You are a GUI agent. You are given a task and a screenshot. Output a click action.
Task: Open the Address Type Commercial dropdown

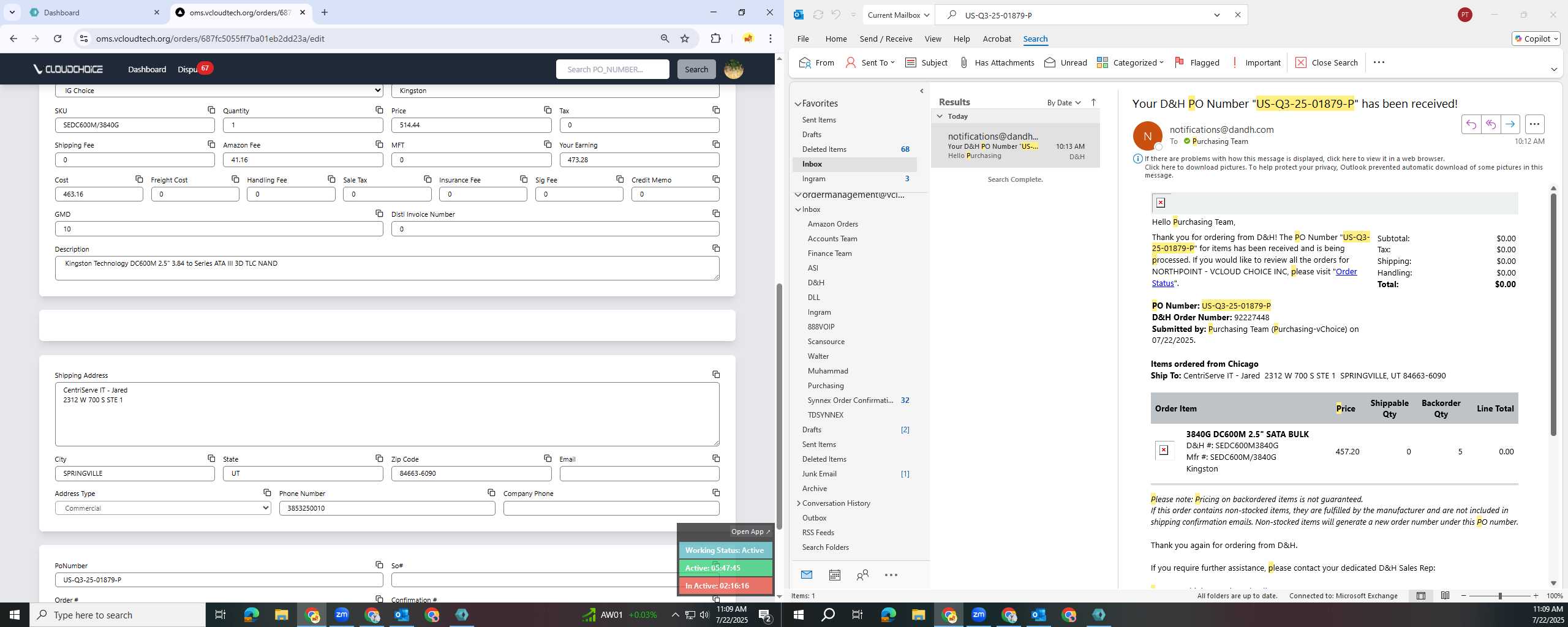pyautogui.click(x=163, y=508)
